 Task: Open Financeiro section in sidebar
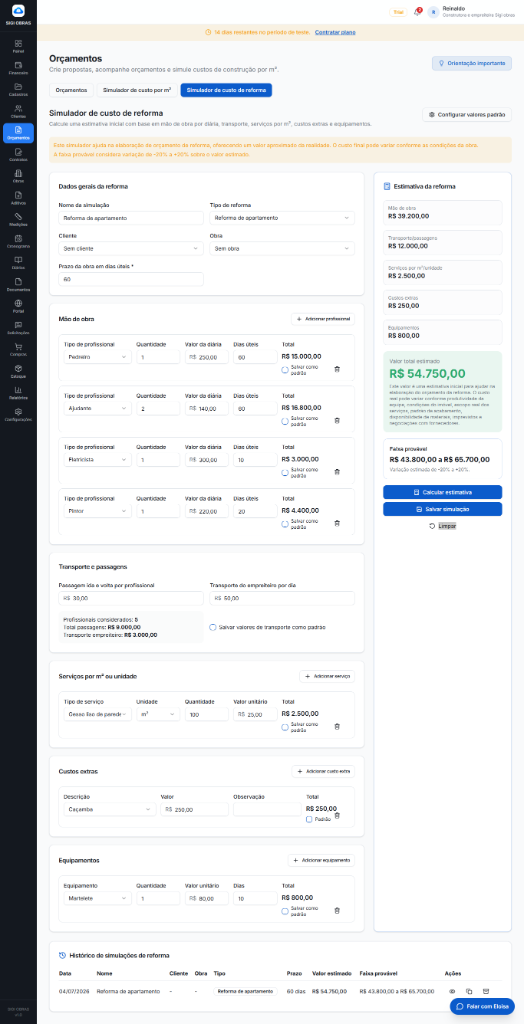pos(18,68)
